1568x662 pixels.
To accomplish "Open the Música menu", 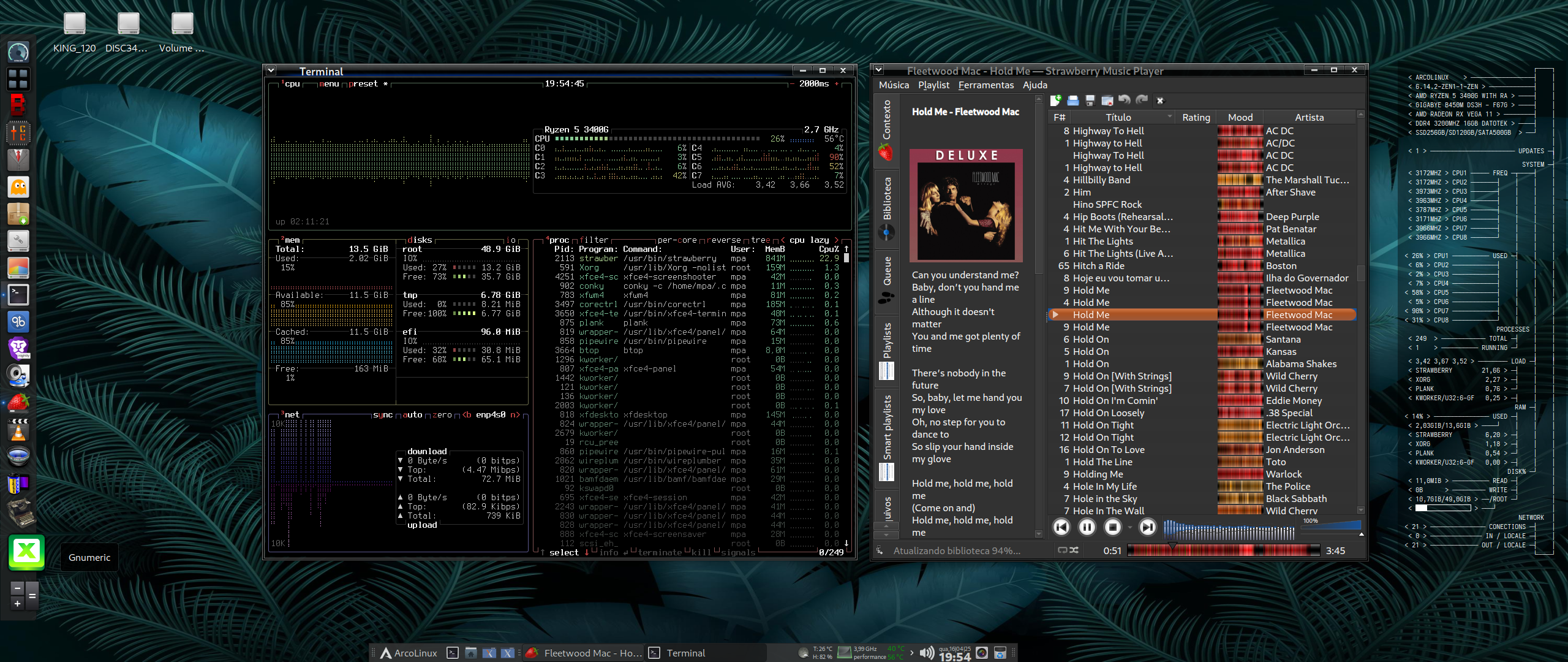I will (x=894, y=85).
